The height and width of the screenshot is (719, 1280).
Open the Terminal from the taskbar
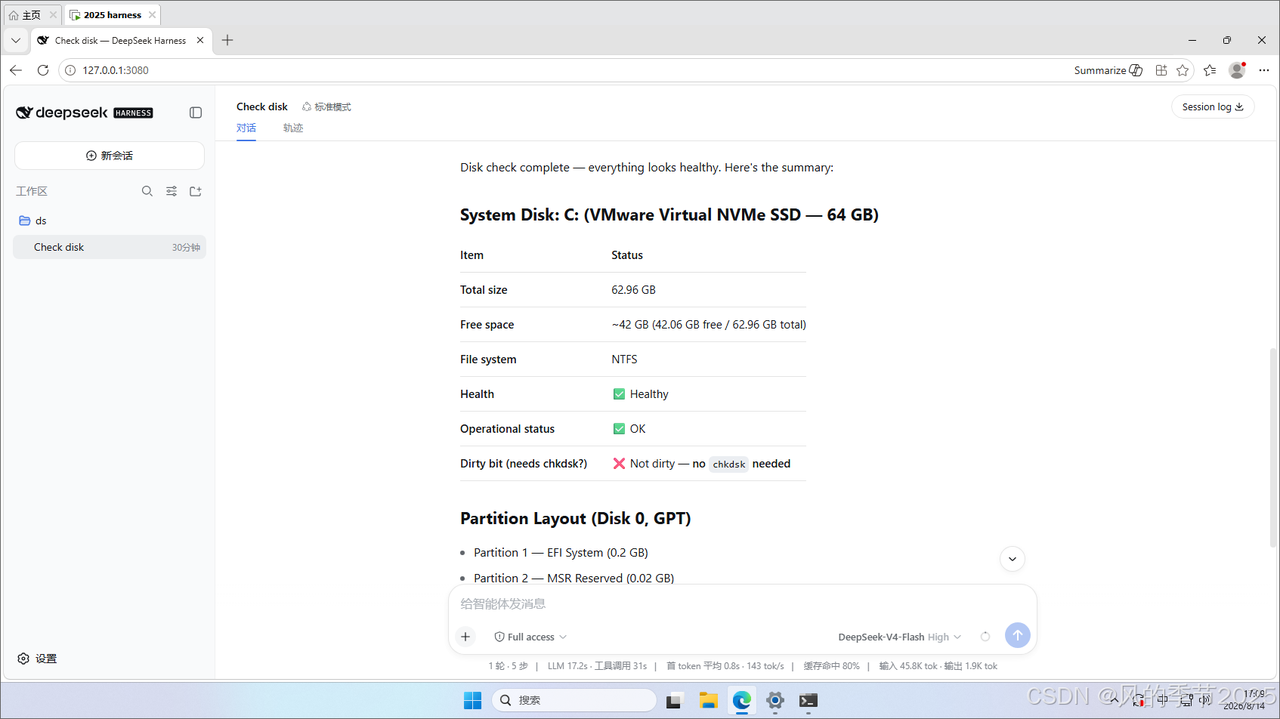point(809,700)
